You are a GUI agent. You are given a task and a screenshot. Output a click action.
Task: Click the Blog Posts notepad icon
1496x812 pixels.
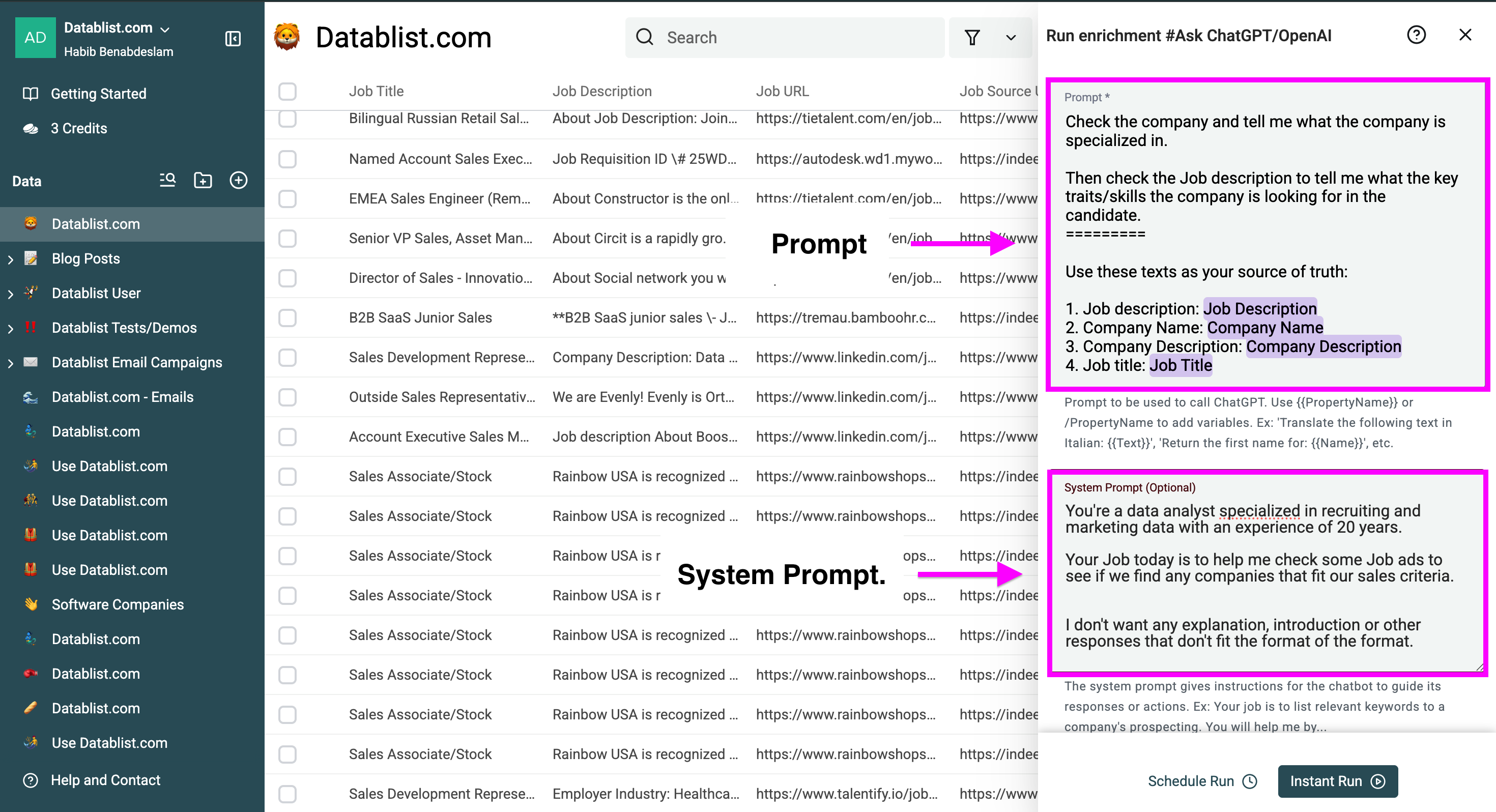(30, 258)
